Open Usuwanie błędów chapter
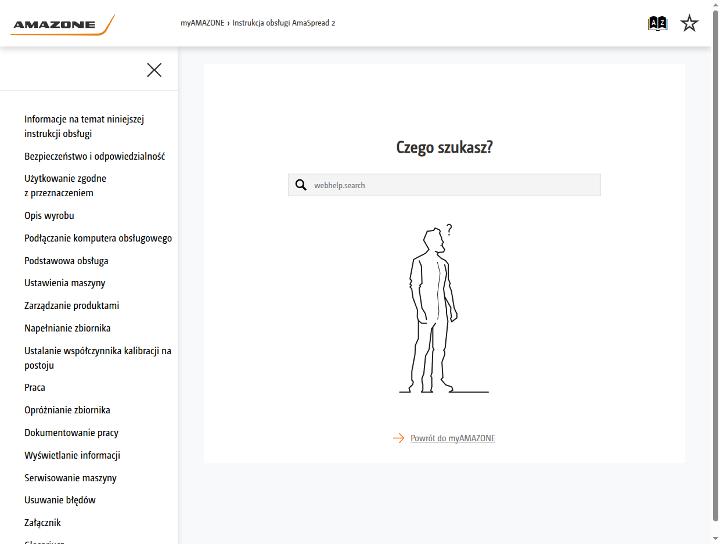 60,500
